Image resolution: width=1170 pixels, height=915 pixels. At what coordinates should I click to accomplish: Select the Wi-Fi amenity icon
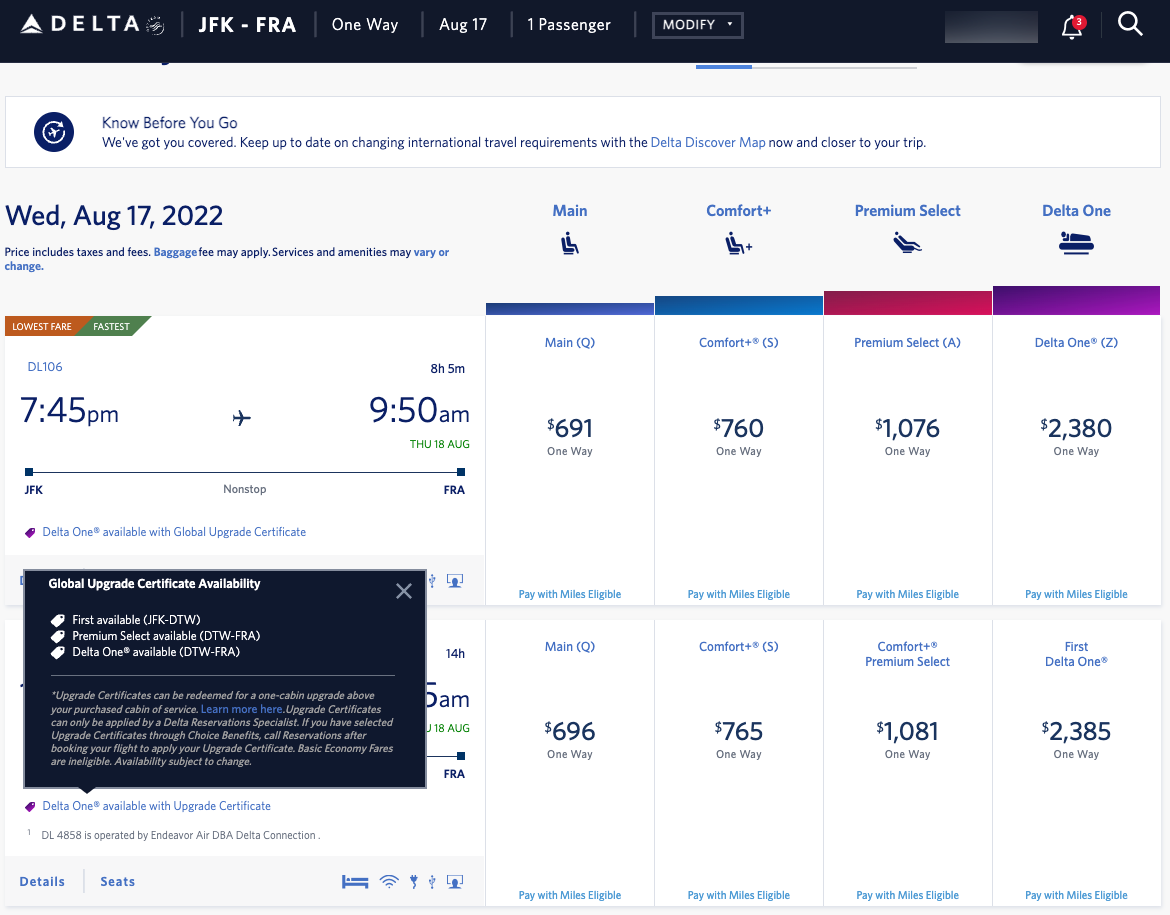pos(389,881)
